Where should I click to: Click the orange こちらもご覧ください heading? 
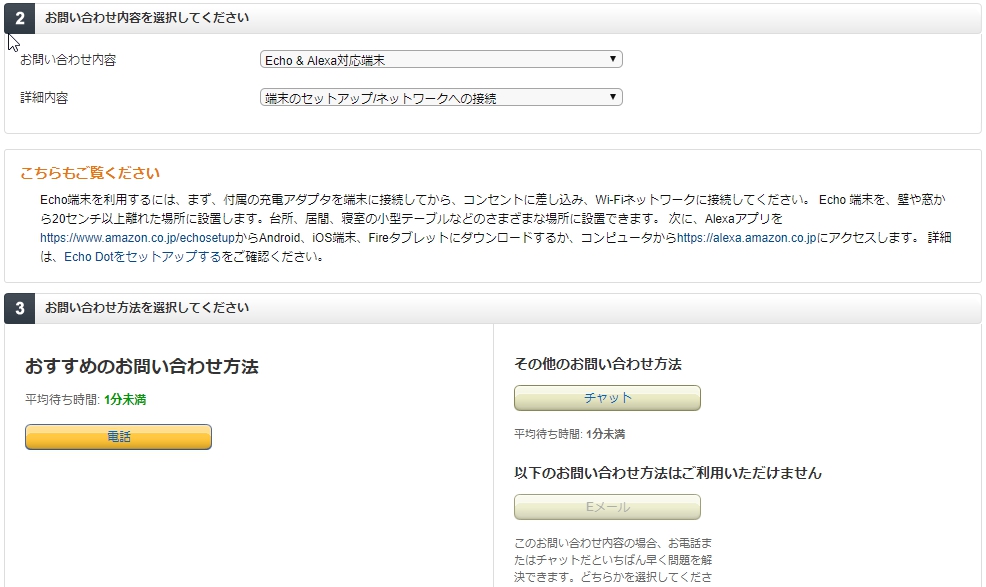(90, 173)
